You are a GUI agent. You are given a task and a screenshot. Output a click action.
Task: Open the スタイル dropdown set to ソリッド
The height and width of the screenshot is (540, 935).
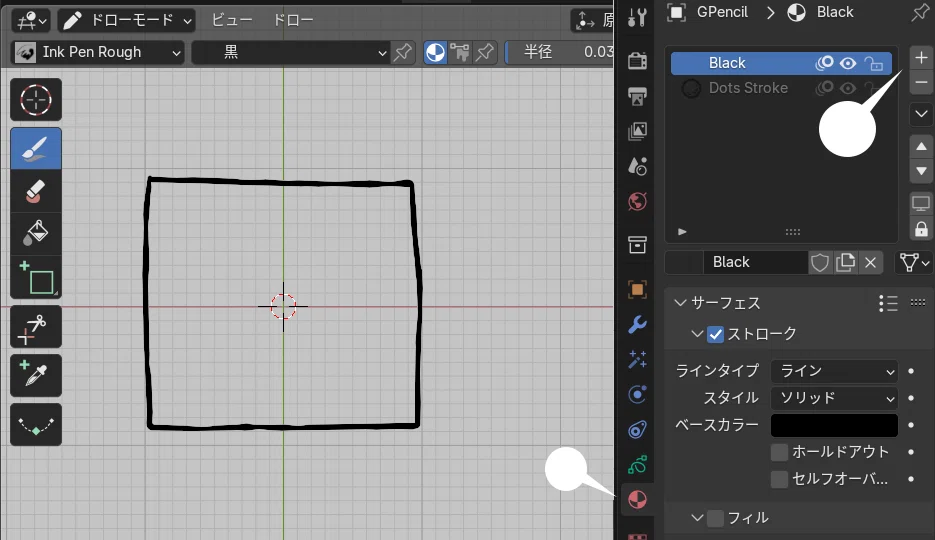[x=834, y=398]
